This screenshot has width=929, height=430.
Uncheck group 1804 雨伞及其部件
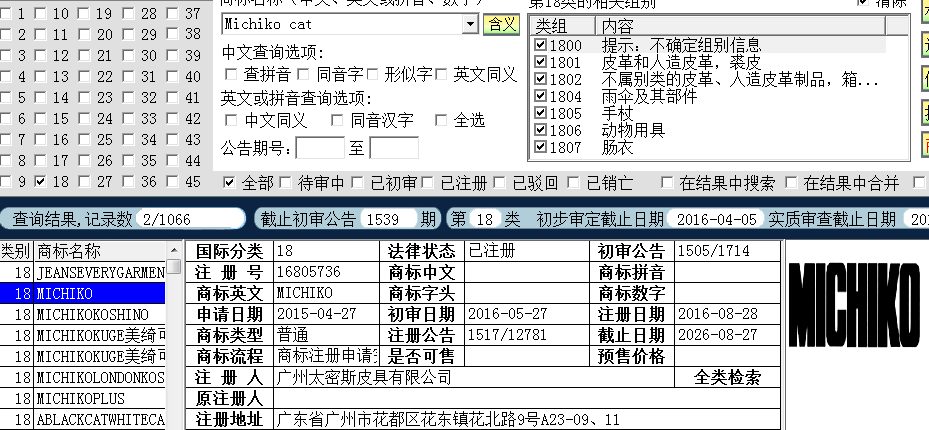(540, 96)
